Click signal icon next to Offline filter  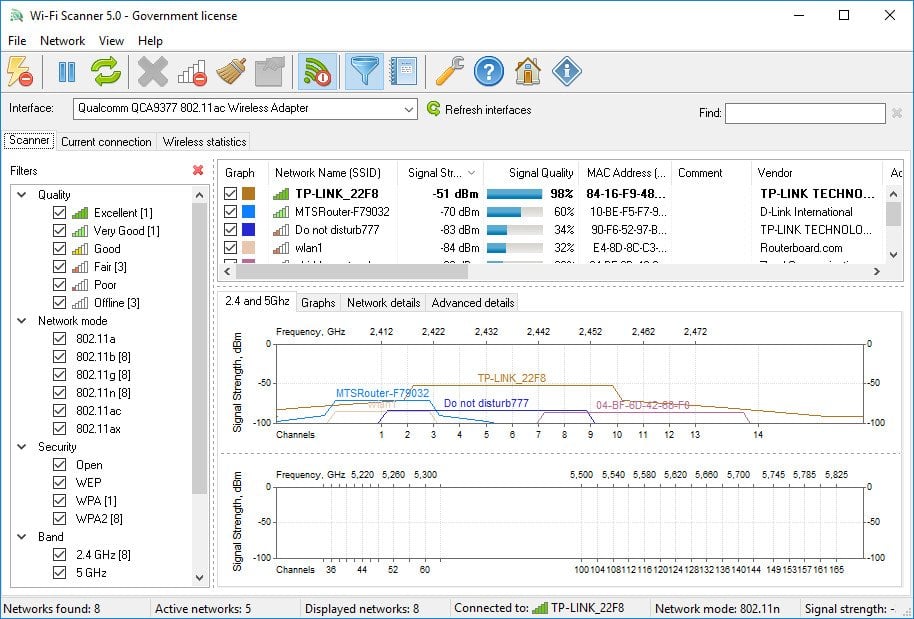80,303
